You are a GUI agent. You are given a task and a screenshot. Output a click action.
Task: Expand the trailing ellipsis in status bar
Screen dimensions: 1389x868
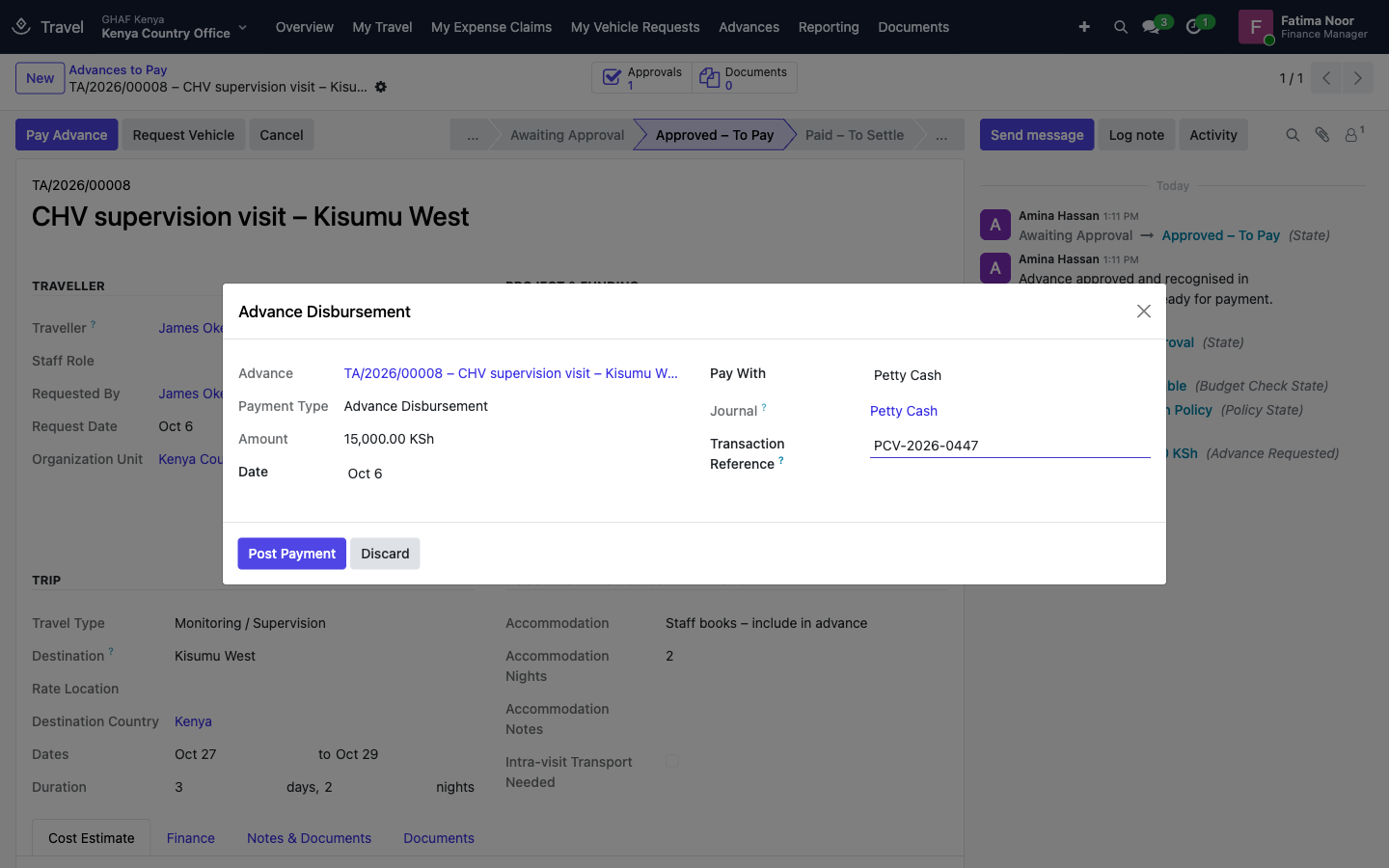click(x=941, y=135)
